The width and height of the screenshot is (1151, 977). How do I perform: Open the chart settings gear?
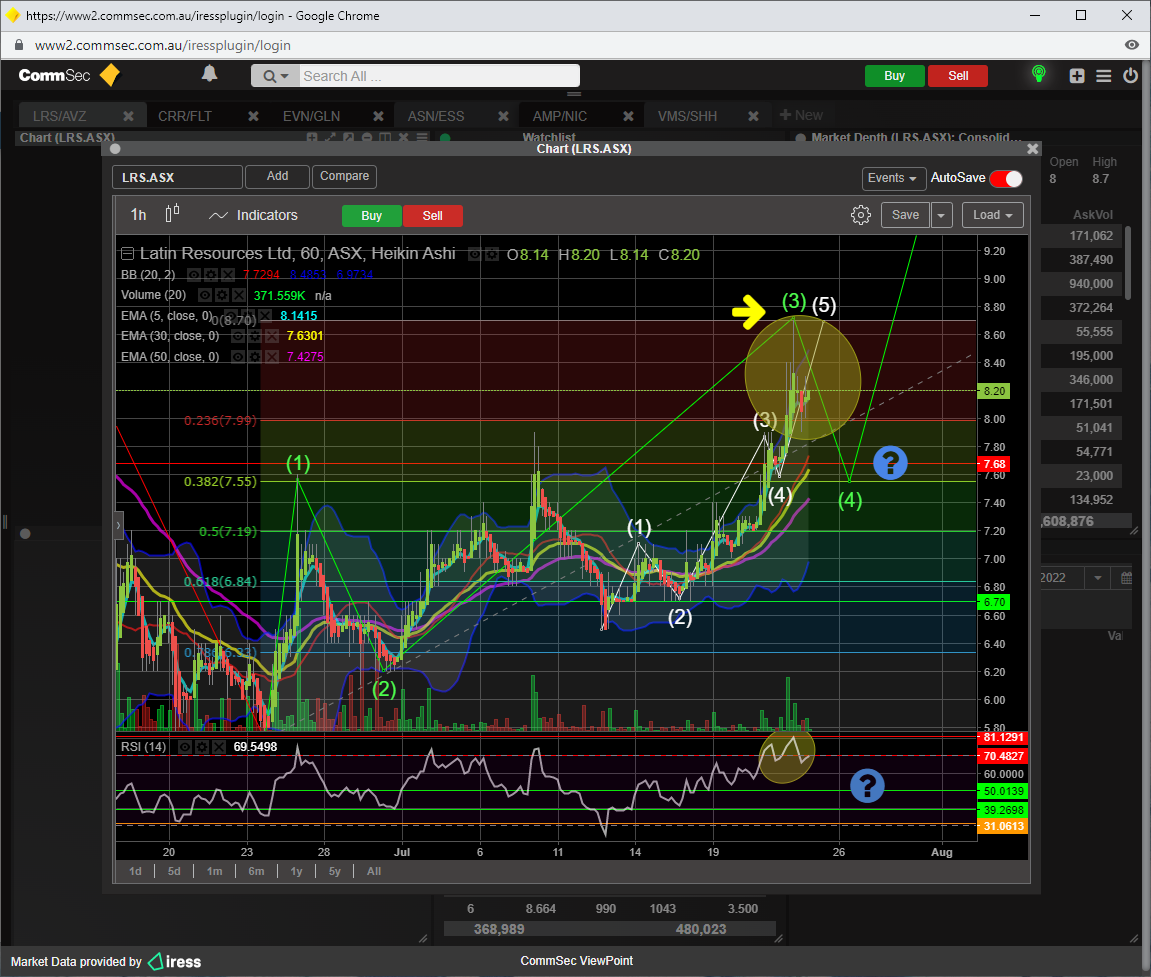coord(860,215)
